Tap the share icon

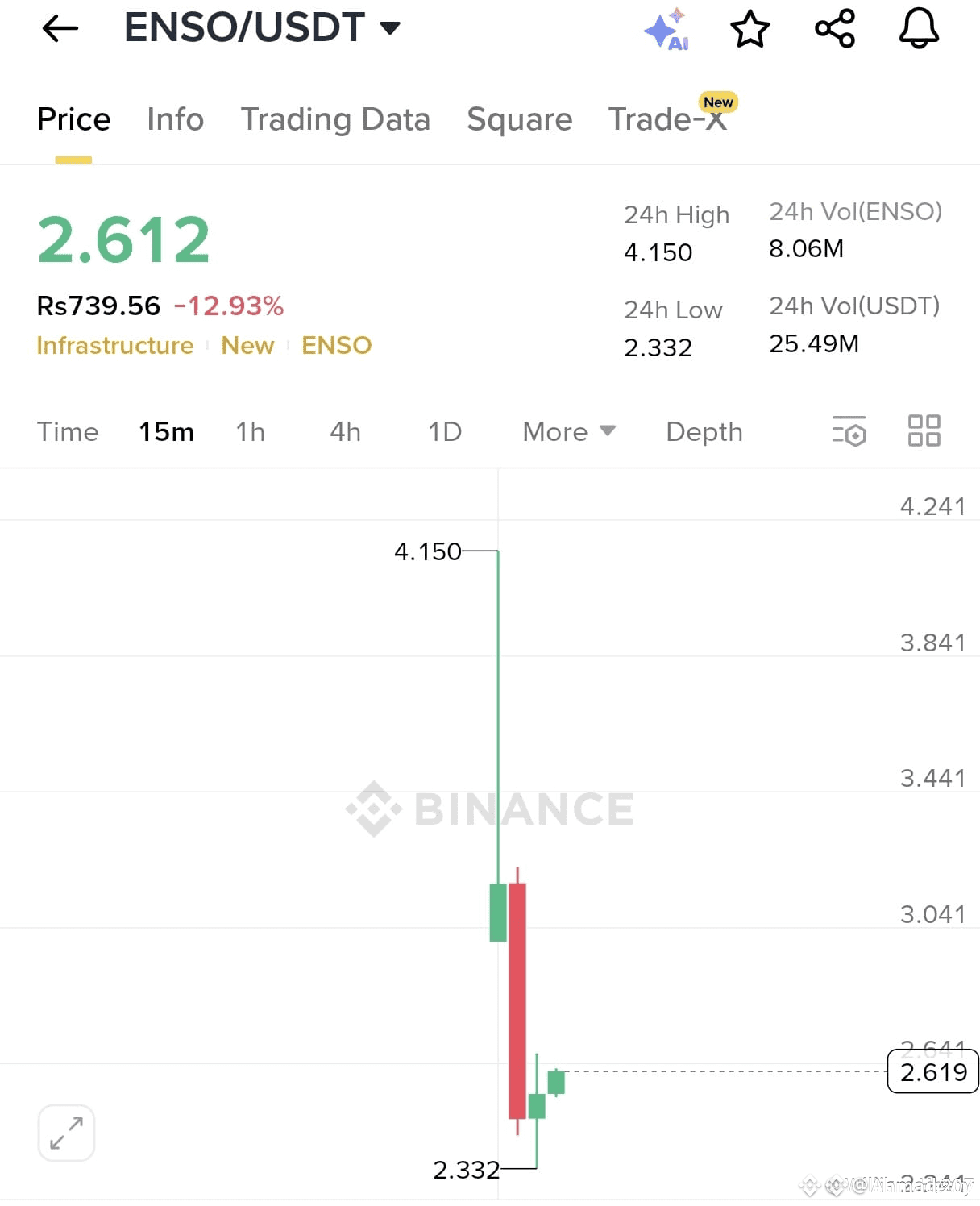pyautogui.click(x=834, y=29)
